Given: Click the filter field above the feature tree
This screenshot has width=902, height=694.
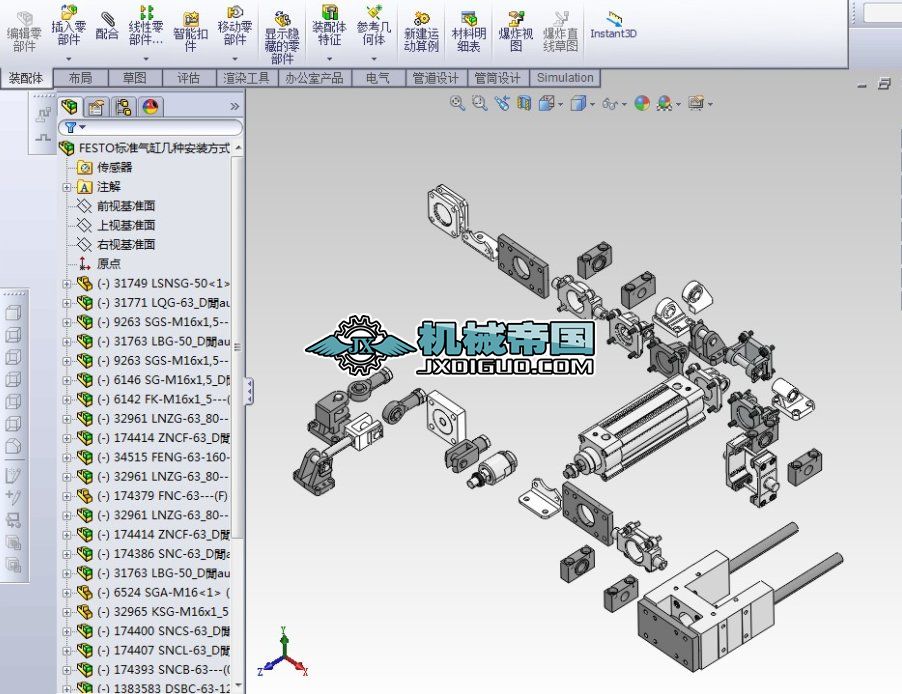Looking at the screenshot, I should pyautogui.click(x=150, y=128).
